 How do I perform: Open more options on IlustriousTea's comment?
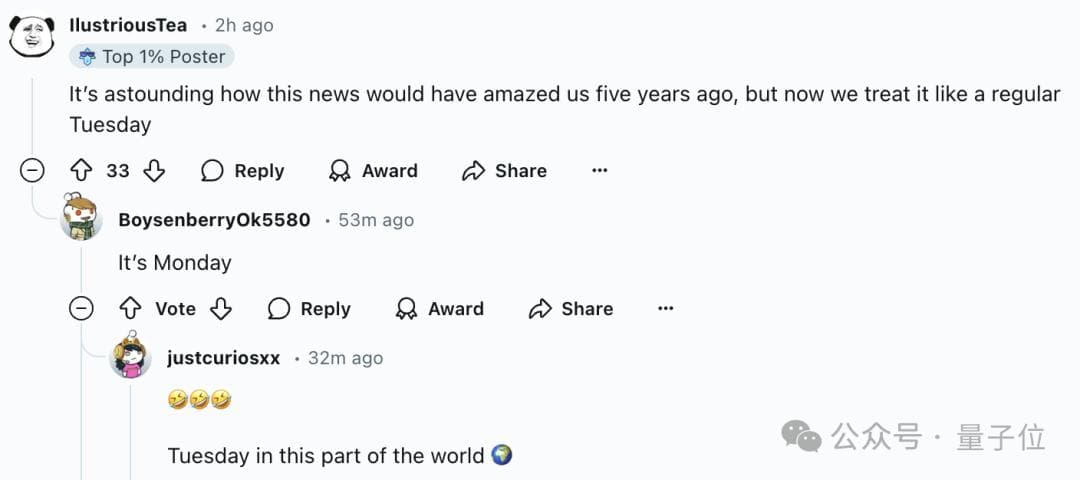tap(600, 171)
